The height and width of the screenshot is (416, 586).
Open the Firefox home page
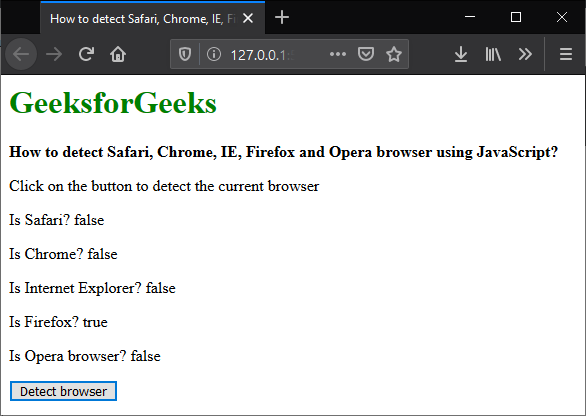tap(118, 55)
